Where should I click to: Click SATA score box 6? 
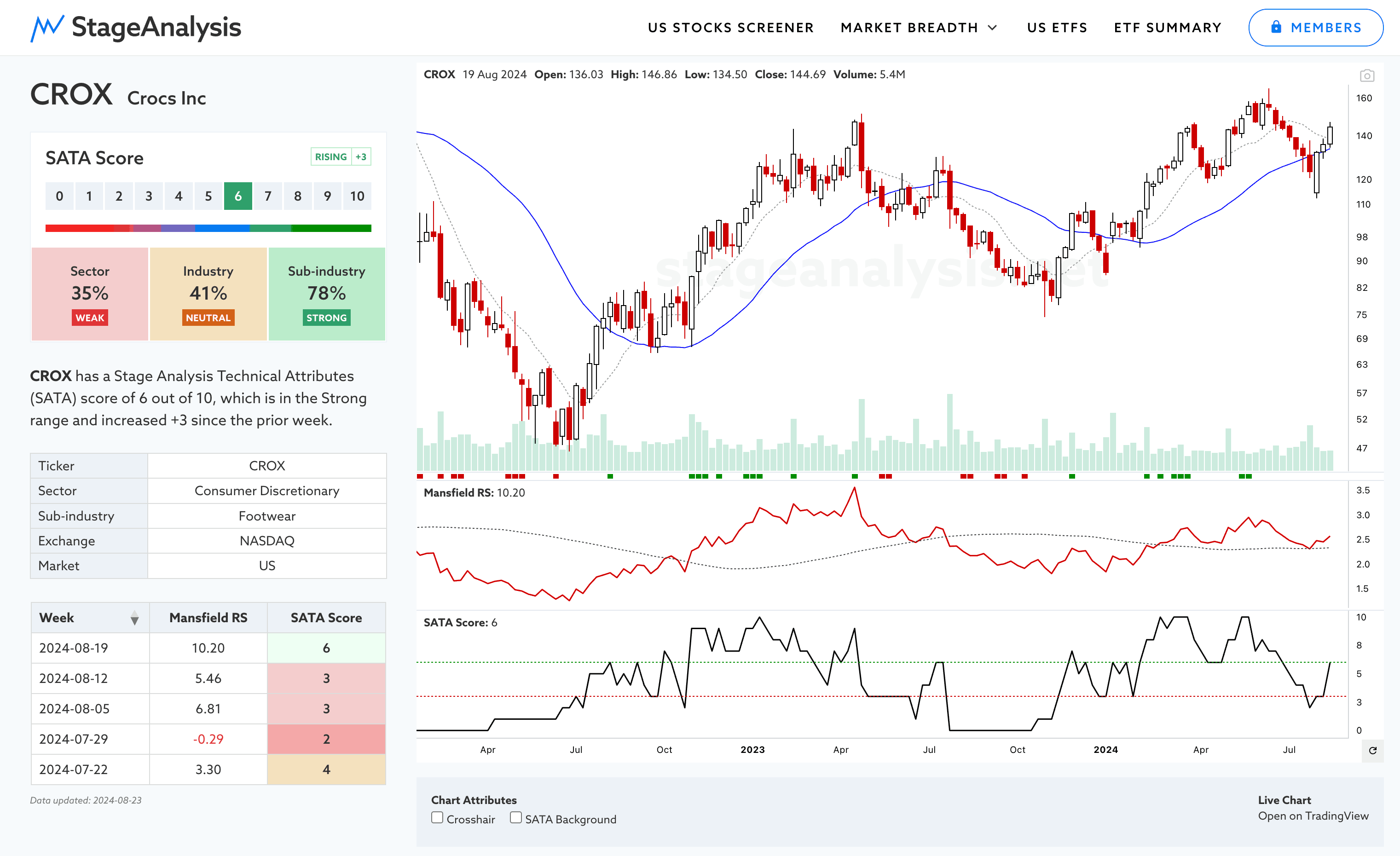pyautogui.click(x=238, y=196)
